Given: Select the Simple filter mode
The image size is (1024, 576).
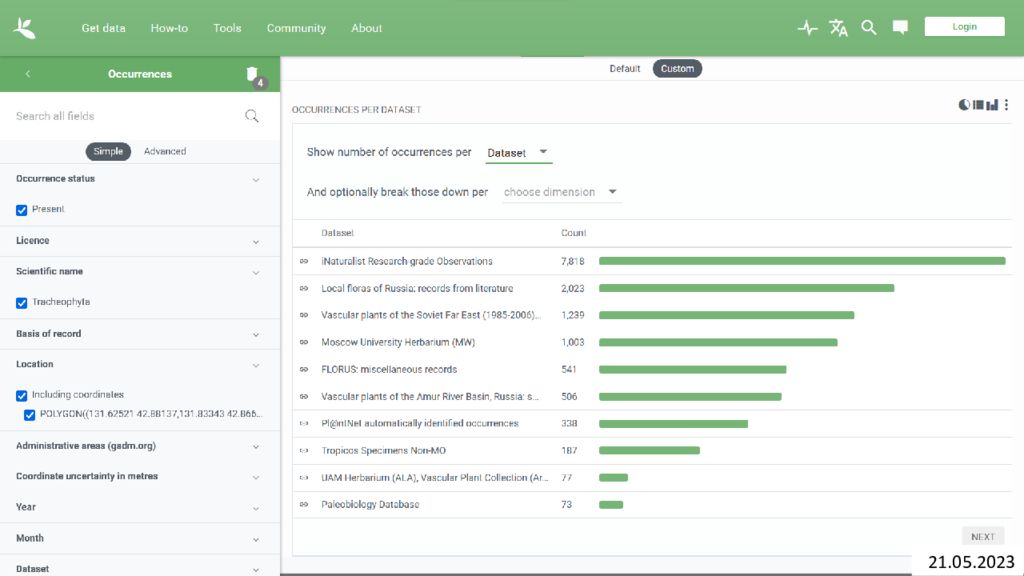Looking at the screenshot, I should click(x=108, y=152).
